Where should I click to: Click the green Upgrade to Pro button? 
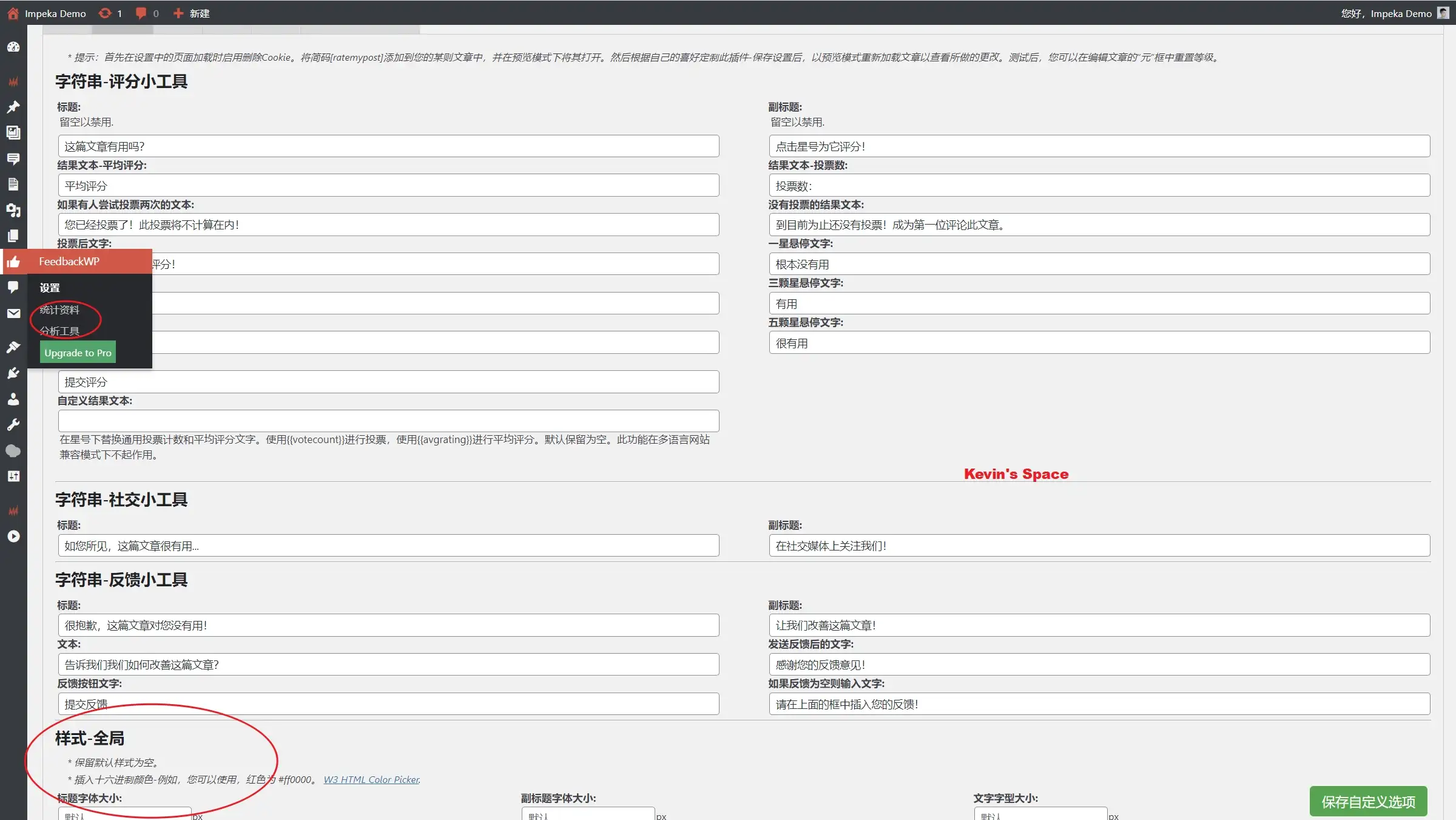(78, 353)
